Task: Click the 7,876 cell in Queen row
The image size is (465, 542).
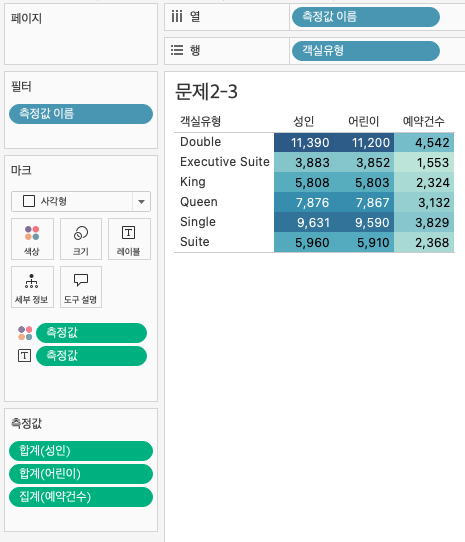Action: 304,203
